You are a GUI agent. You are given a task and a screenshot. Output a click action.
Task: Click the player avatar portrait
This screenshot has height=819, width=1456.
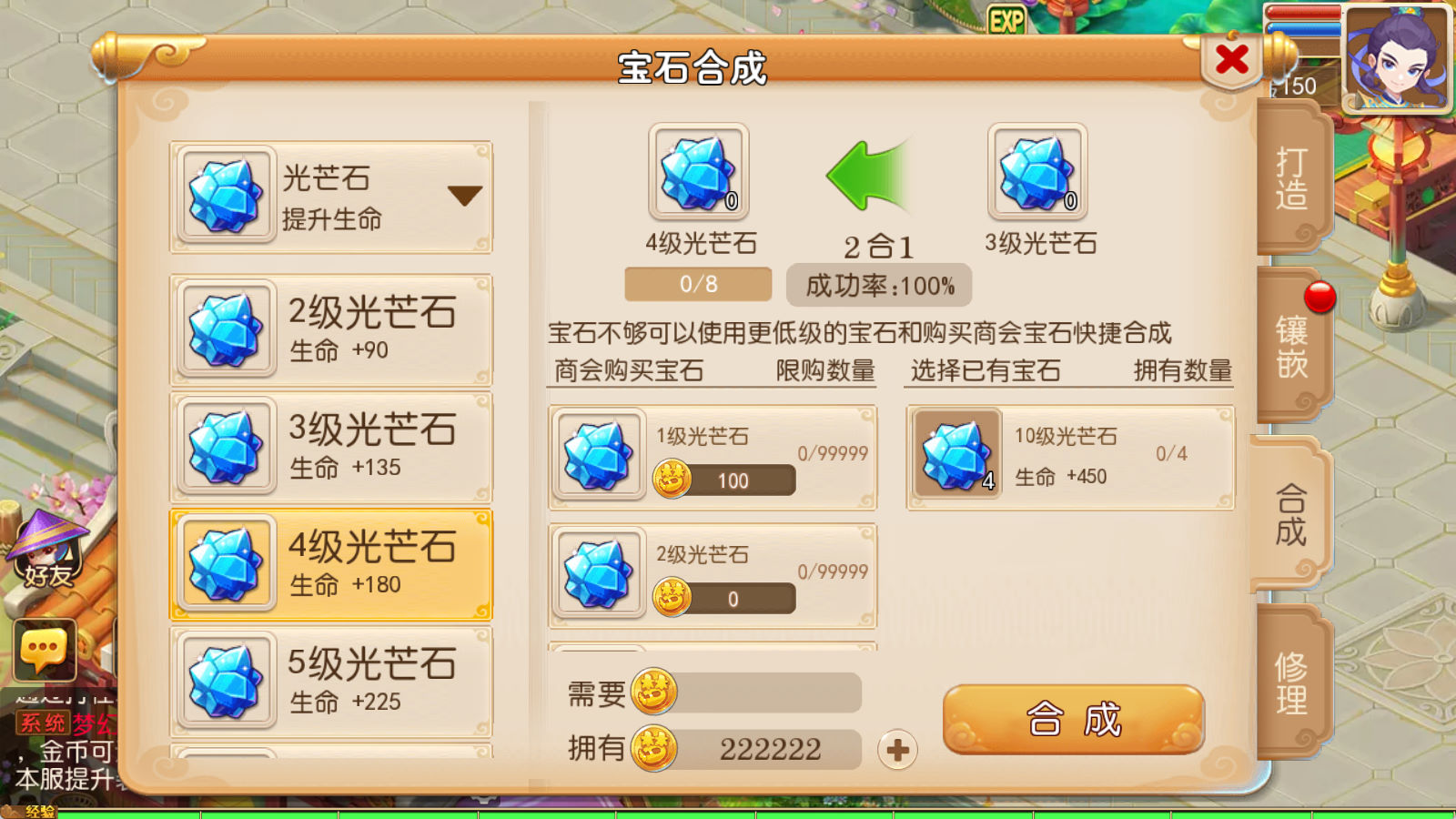coord(1396,58)
